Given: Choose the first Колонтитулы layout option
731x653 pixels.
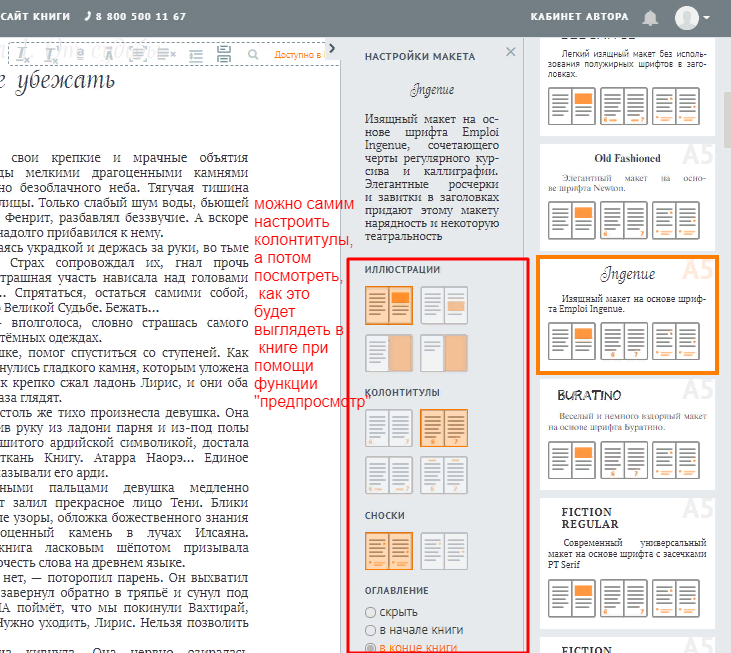Looking at the screenshot, I should (x=390, y=426).
